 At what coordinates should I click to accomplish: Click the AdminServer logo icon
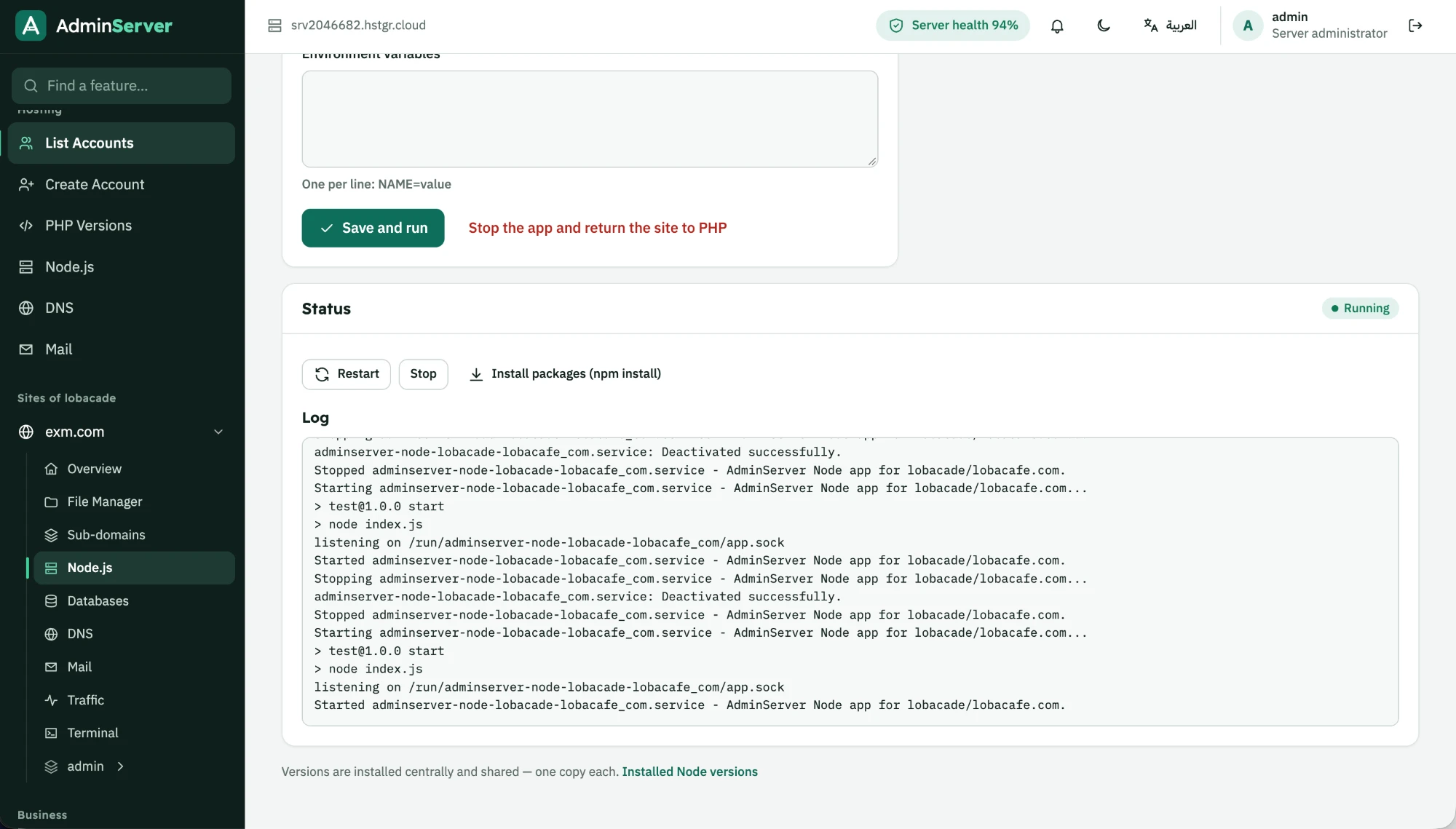coord(31,25)
